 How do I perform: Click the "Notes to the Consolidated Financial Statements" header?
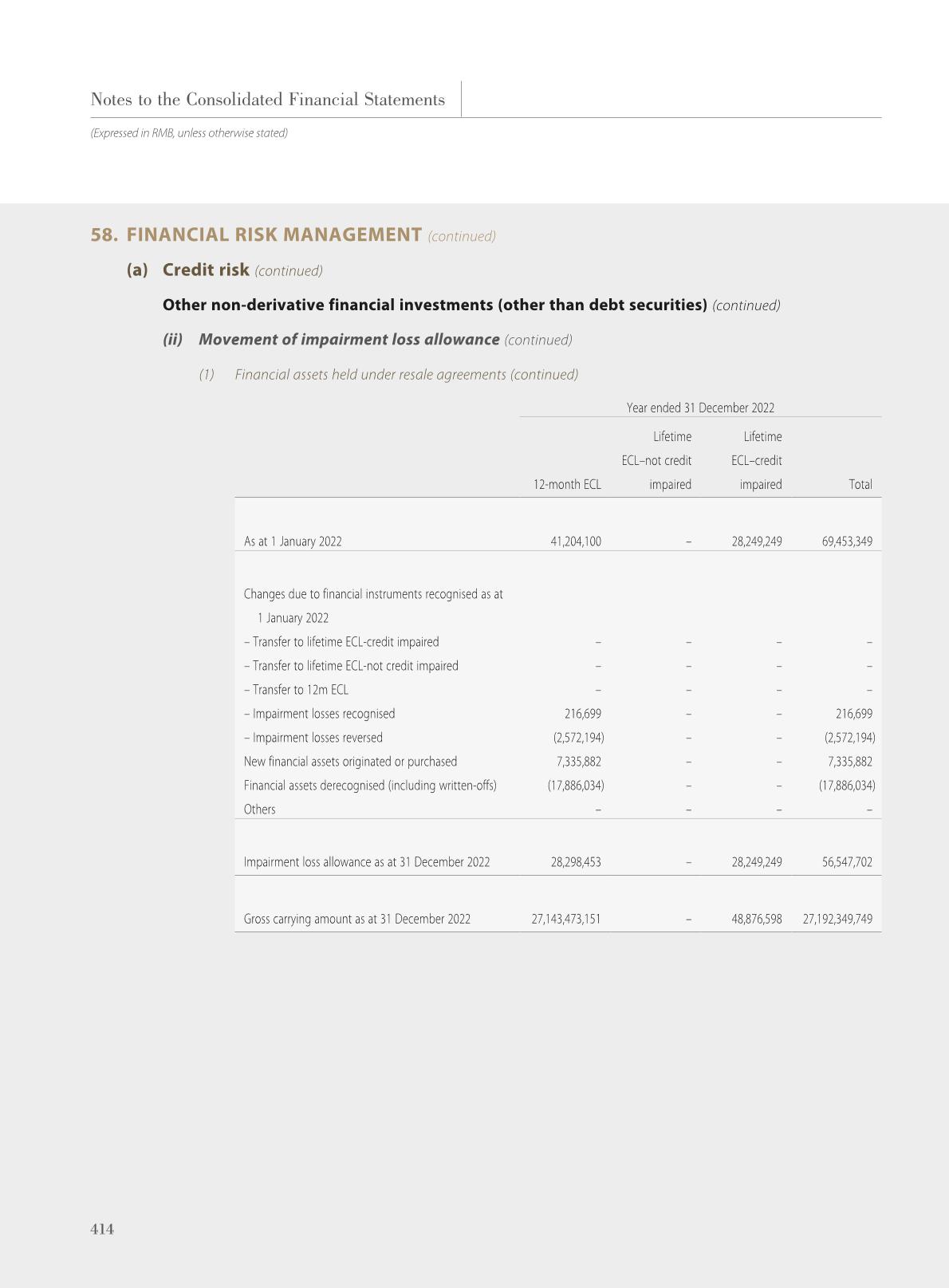[x=268, y=100]
